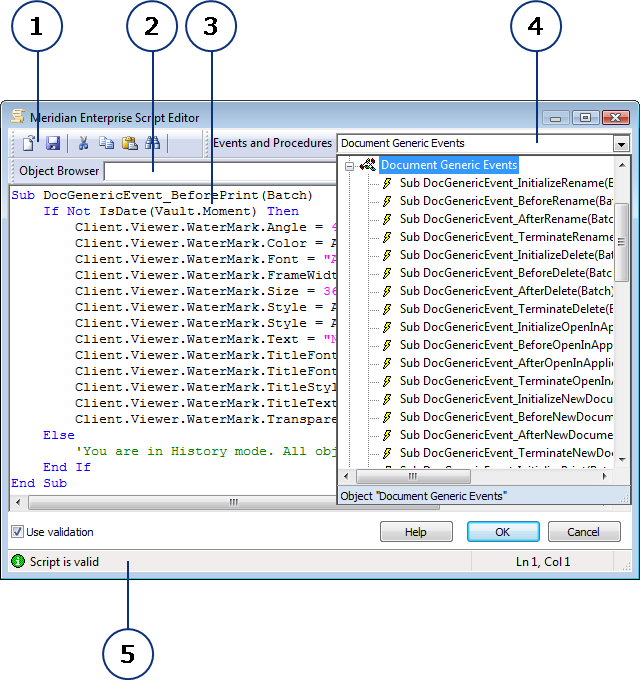Click the event tree scroll right arrow
Image resolution: width=640 pixels, height=680 pixels.
(x=603, y=477)
